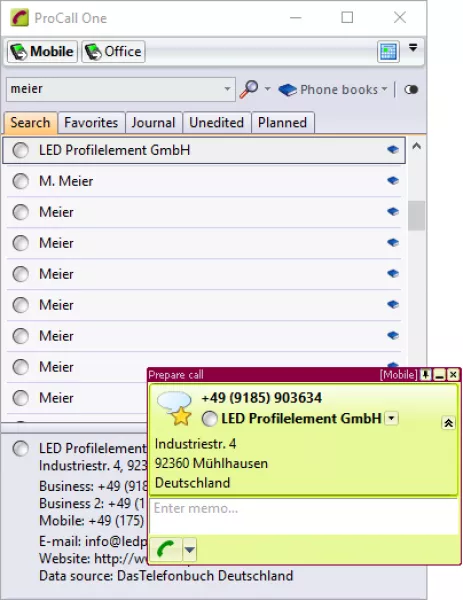Screen dimensions: 463x600
Task: Click 92360 Mühlhausen in popup
Action: 211,463
